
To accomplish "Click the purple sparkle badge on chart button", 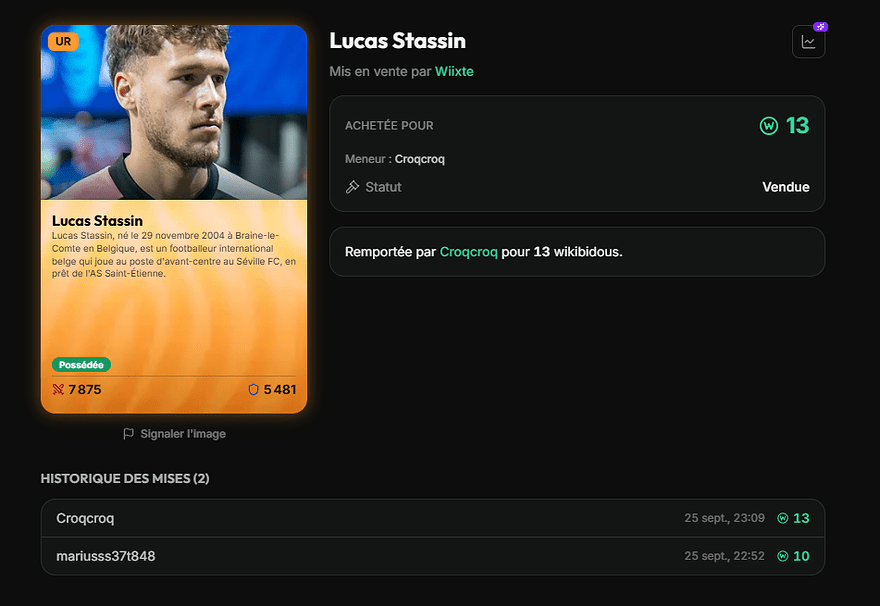I will (x=821, y=26).
